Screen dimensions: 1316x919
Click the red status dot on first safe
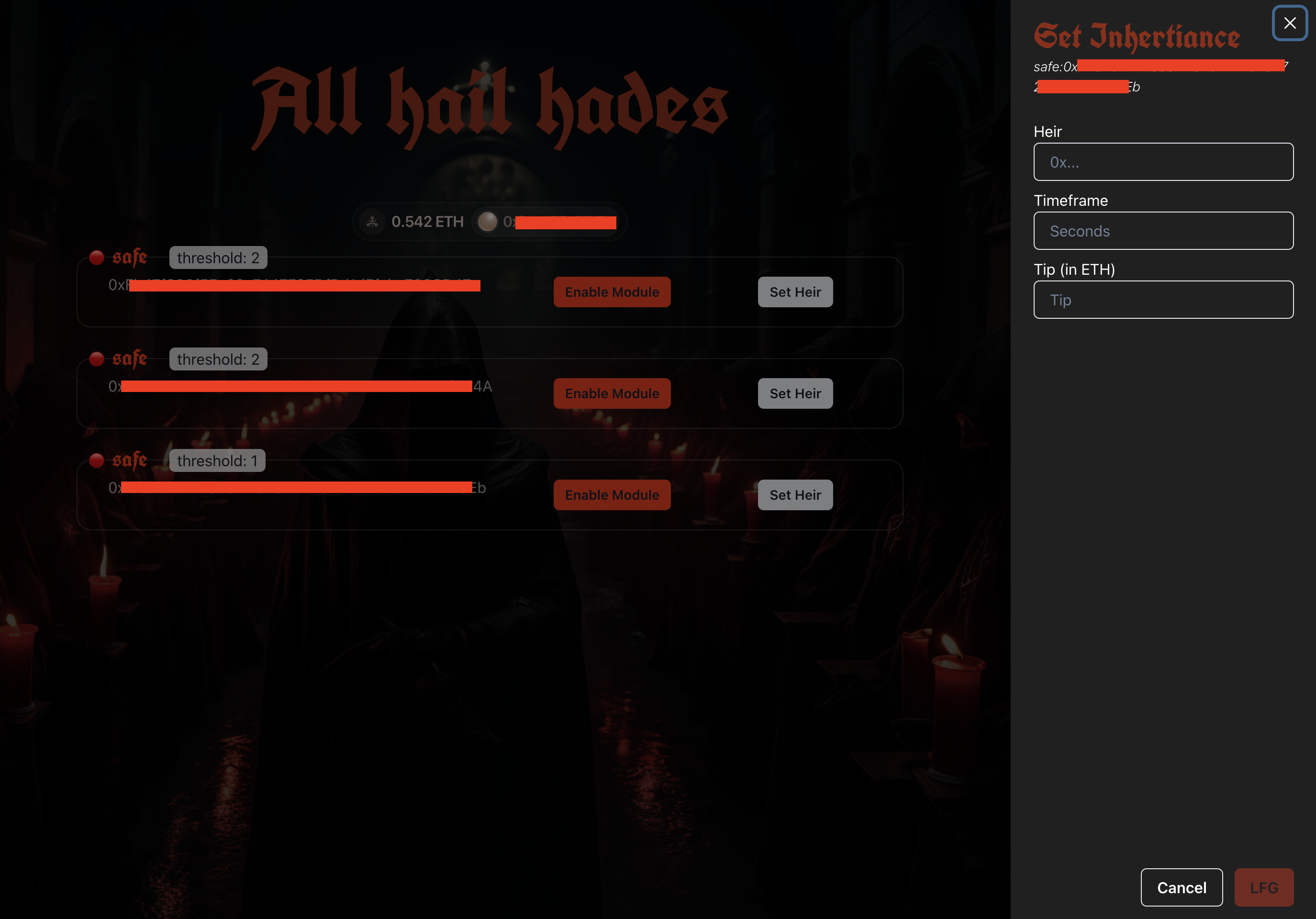(97, 257)
